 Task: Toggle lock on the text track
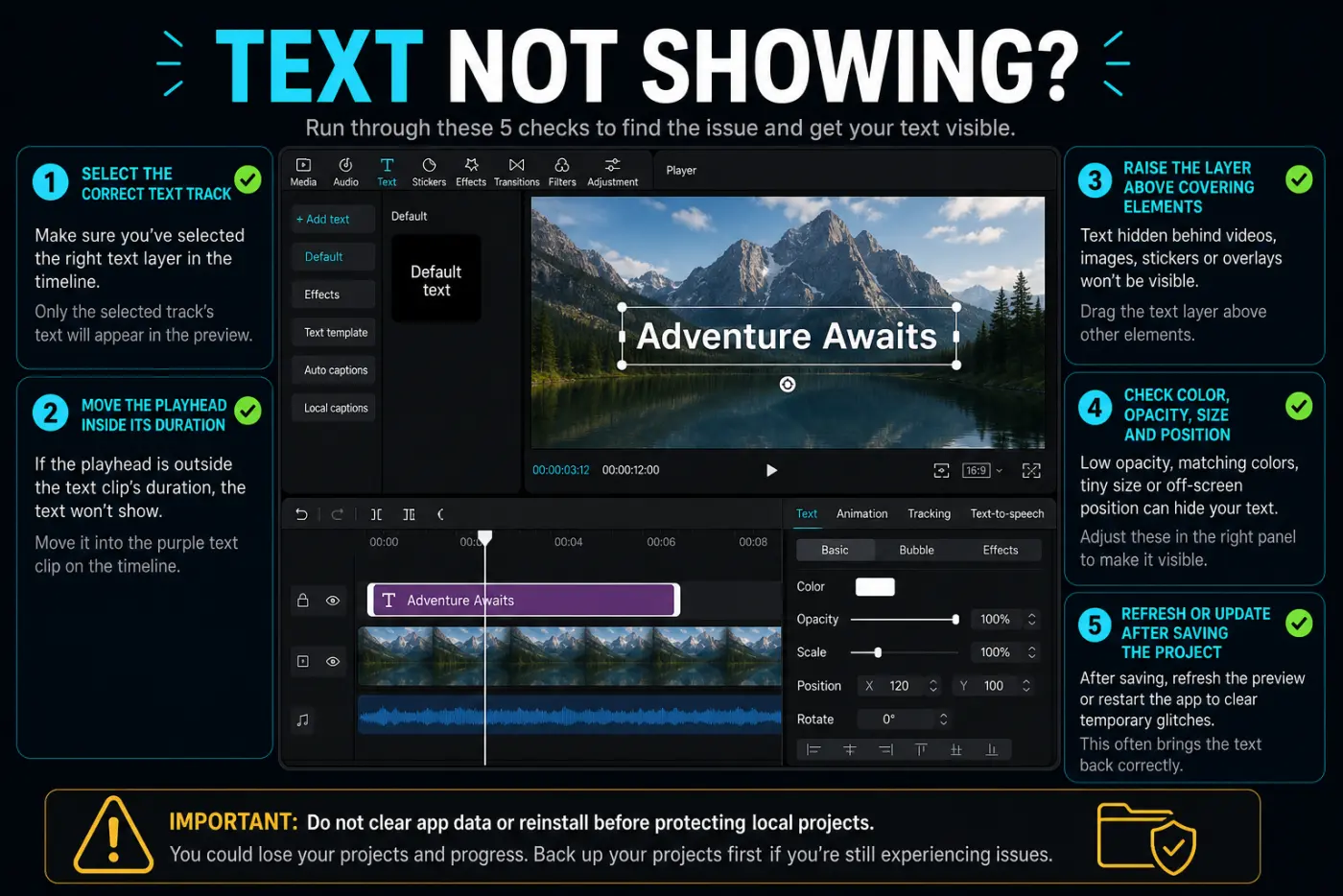pos(303,601)
